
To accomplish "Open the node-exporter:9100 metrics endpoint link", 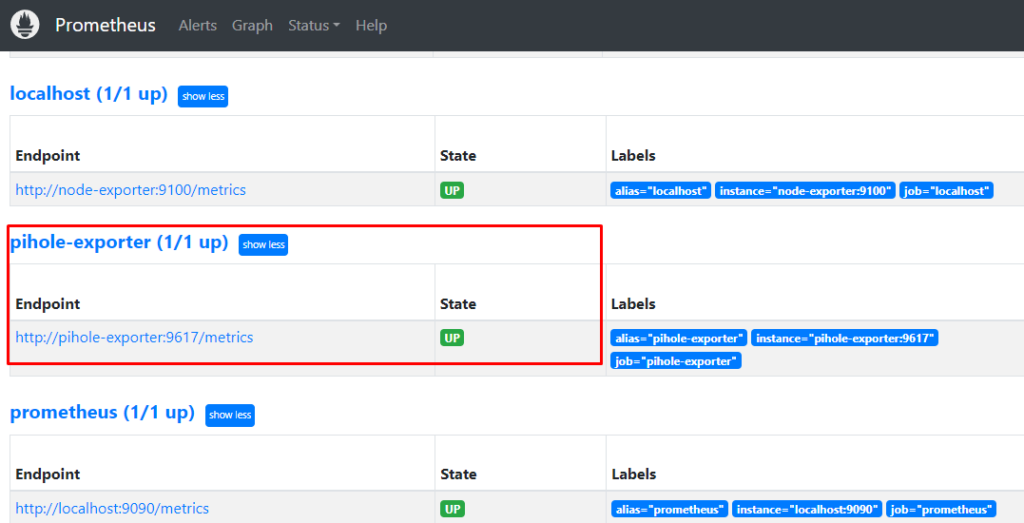I will point(131,190).
